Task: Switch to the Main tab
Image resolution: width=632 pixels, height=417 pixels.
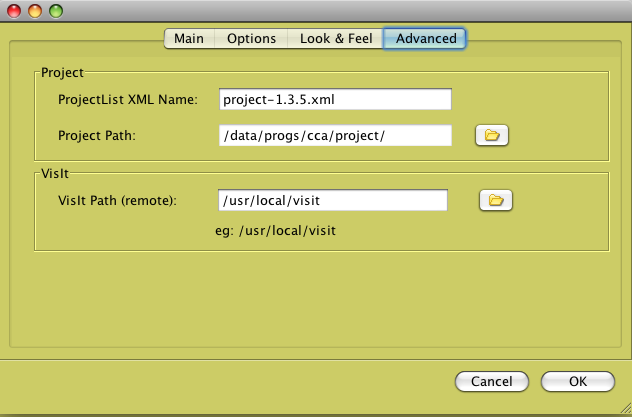Action: click(189, 39)
